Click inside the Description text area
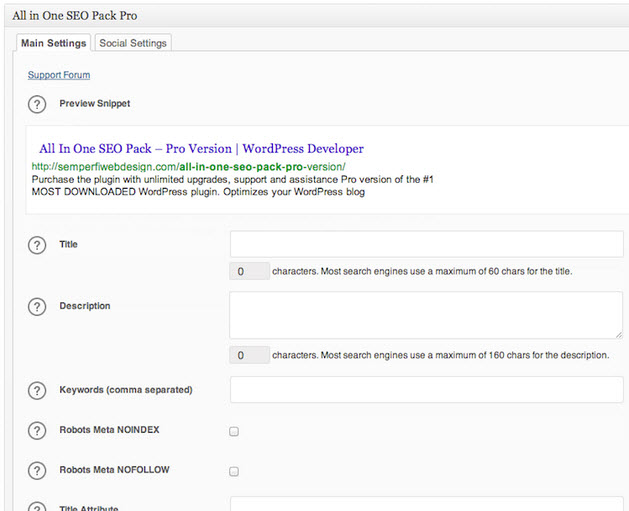The image size is (629, 511). point(426,315)
